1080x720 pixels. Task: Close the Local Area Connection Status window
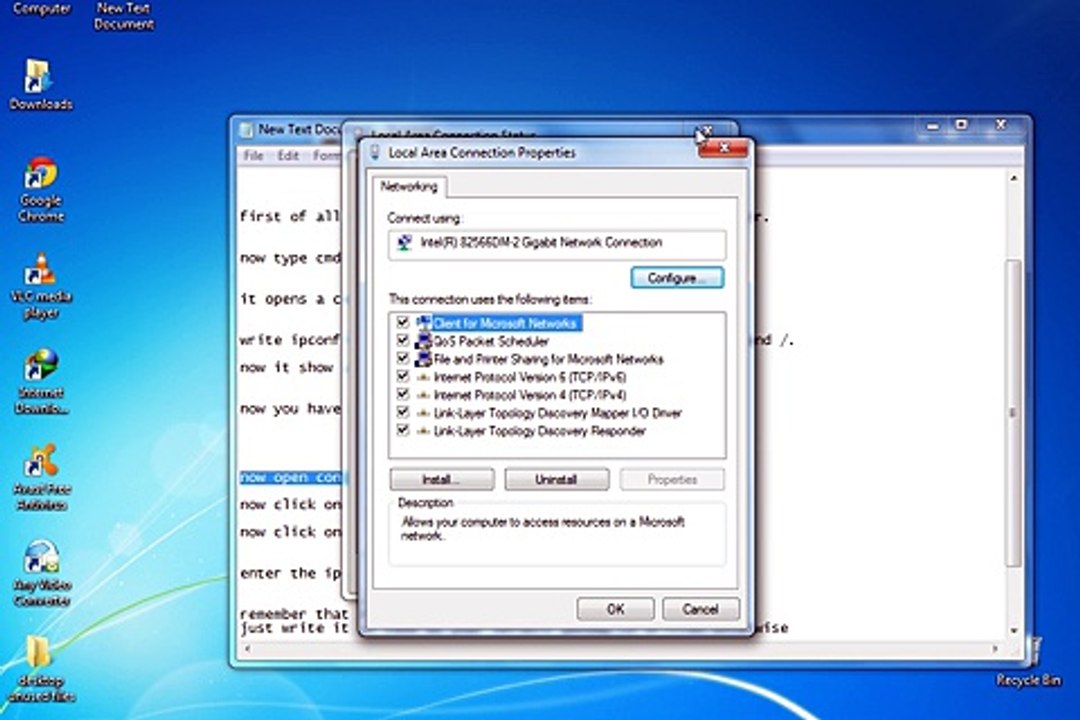click(x=707, y=129)
